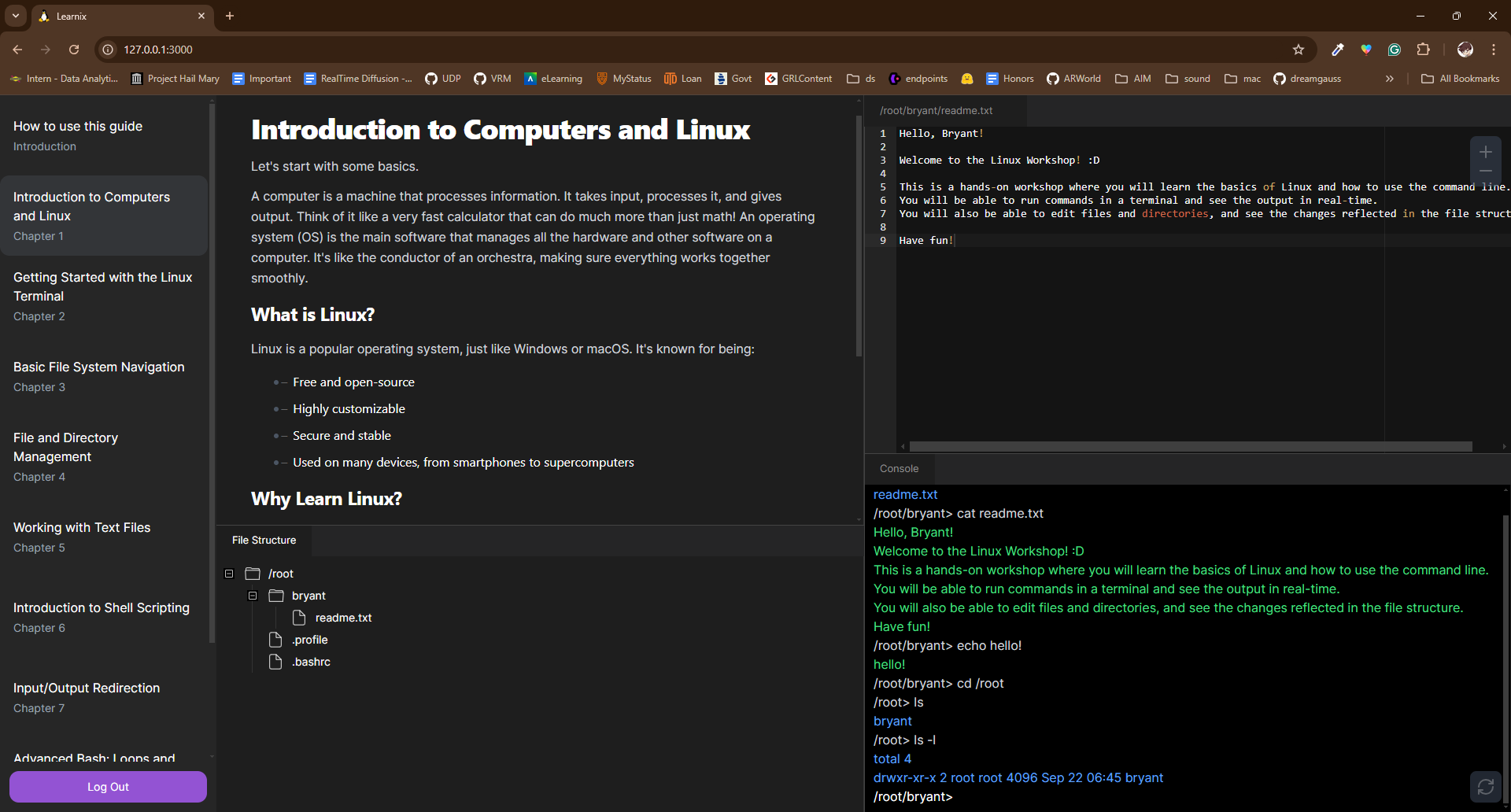Viewport: 1511px width, 812px height.
Task: Open the browser extensions puzzle icon
Action: (1423, 50)
